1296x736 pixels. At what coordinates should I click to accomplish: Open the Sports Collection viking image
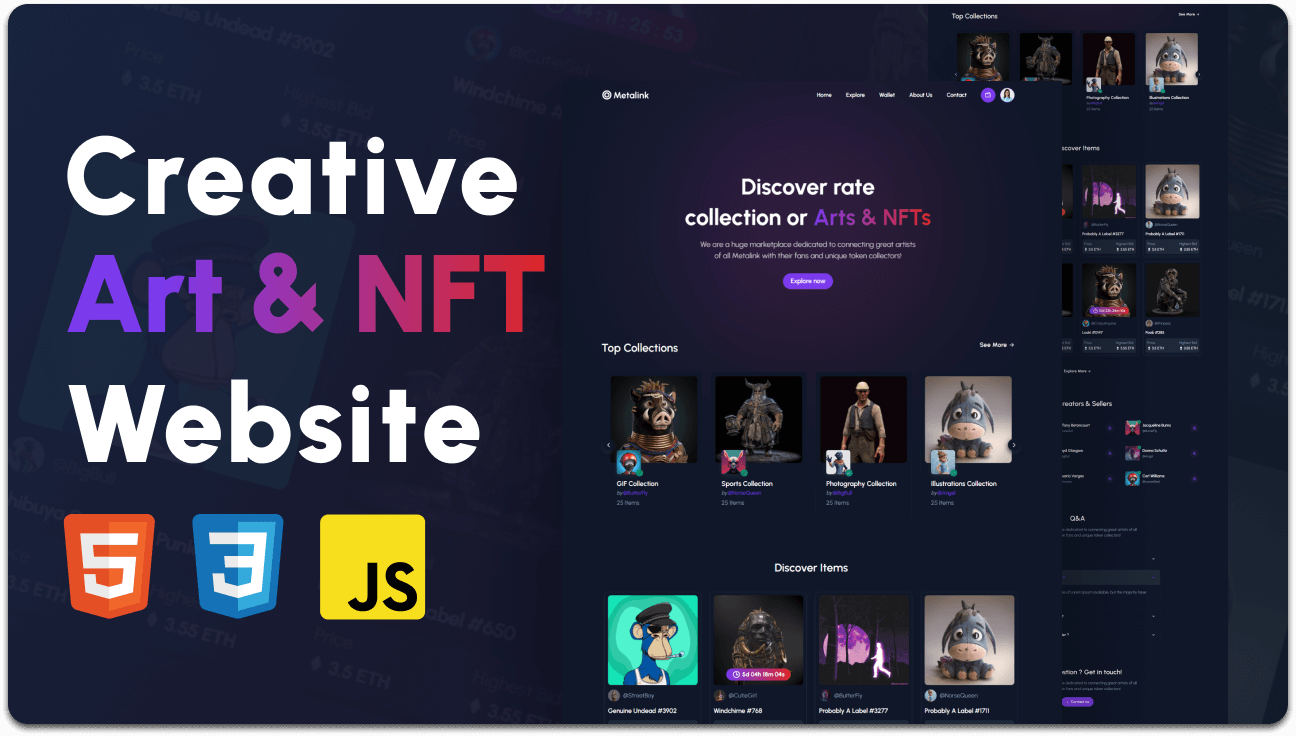pyautogui.click(x=759, y=419)
